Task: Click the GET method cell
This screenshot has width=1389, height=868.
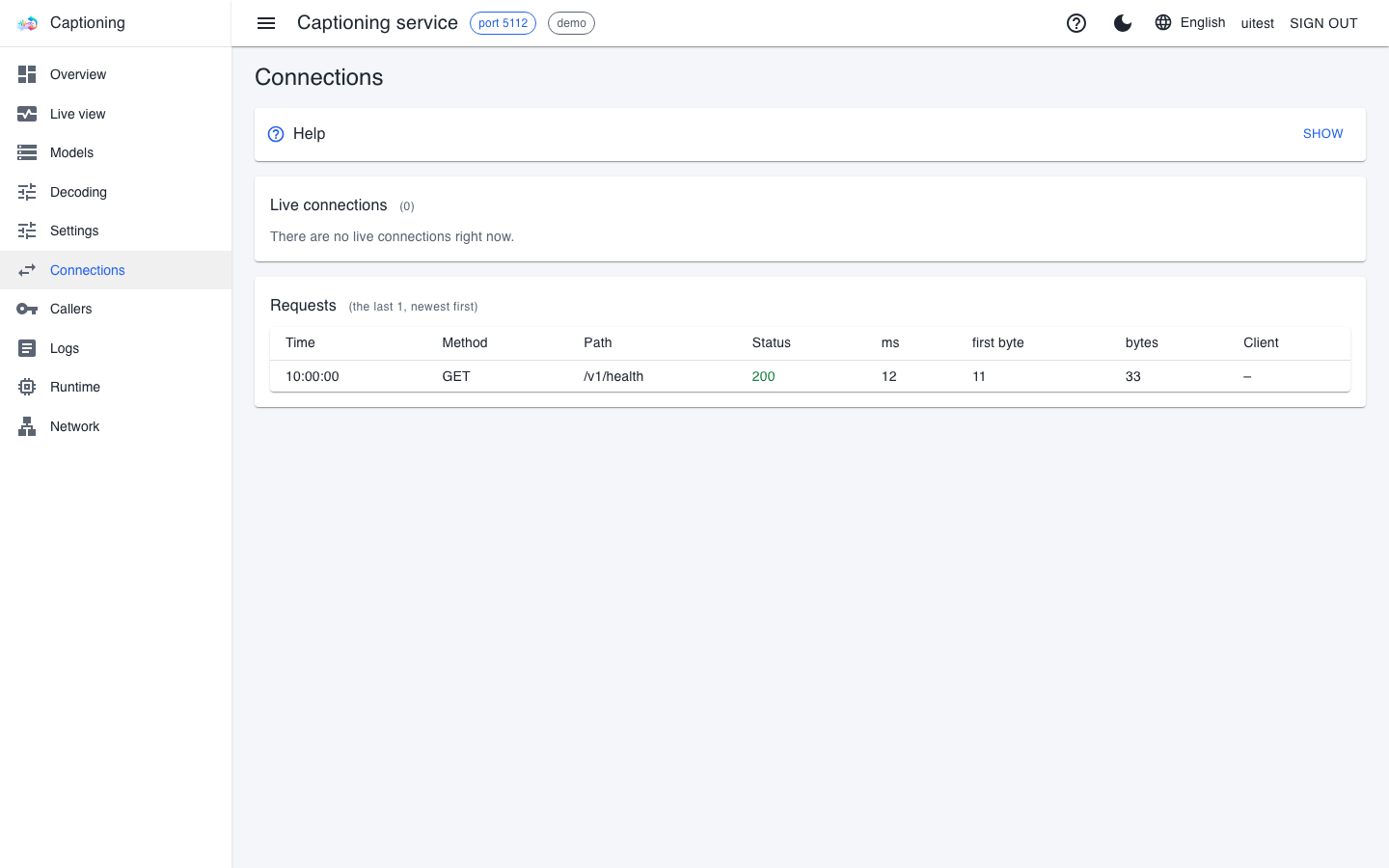Action: pyautogui.click(x=455, y=376)
